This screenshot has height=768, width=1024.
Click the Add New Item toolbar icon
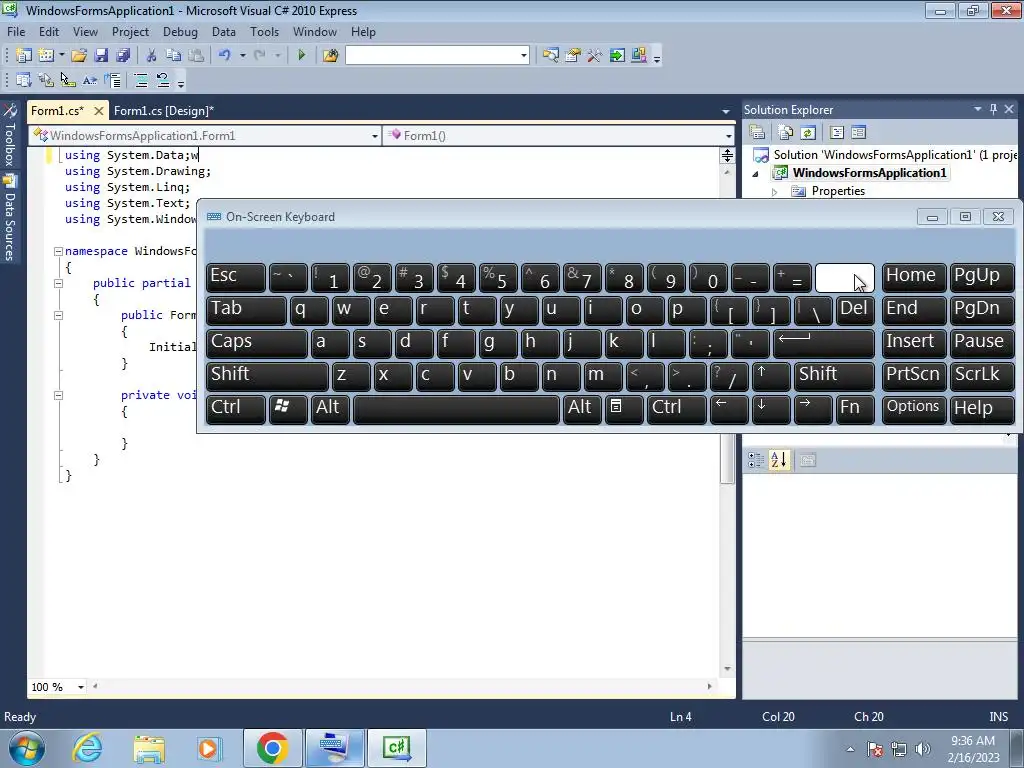46,56
